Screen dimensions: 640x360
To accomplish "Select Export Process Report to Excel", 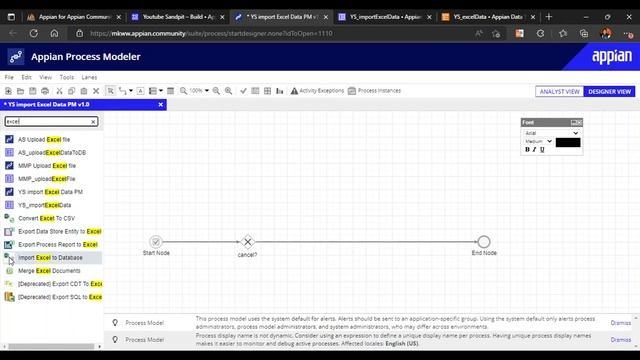I will [x=52, y=244].
